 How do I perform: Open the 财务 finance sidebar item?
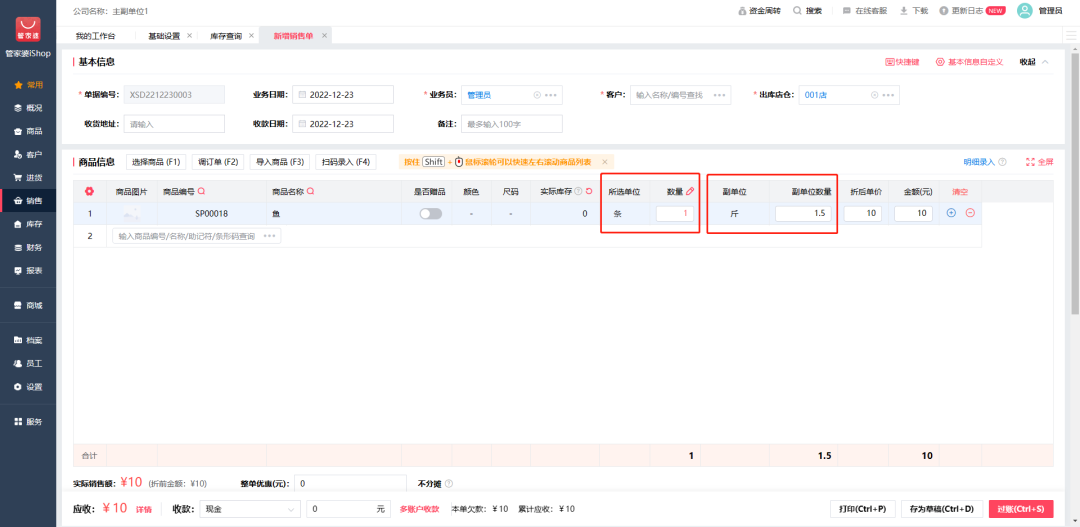pyautogui.click(x=28, y=247)
